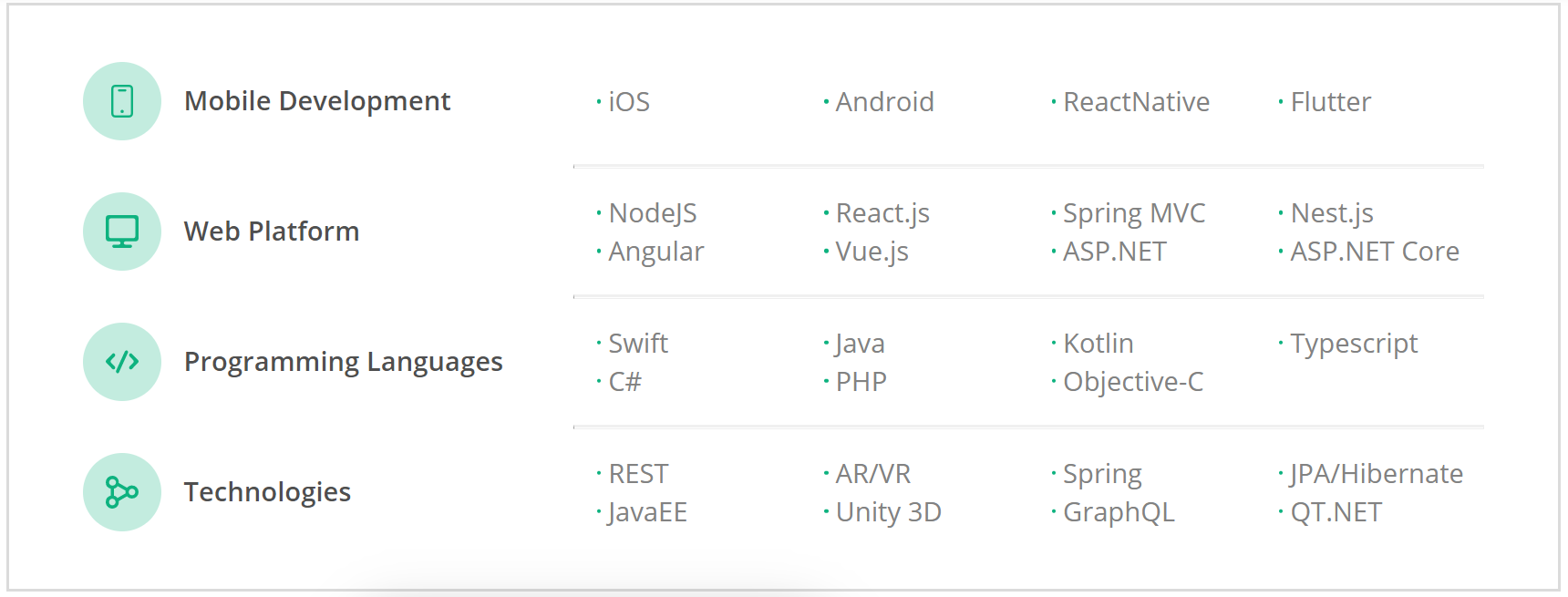The width and height of the screenshot is (1568, 597).
Task: Select the Technologies heading
Action: point(267,492)
